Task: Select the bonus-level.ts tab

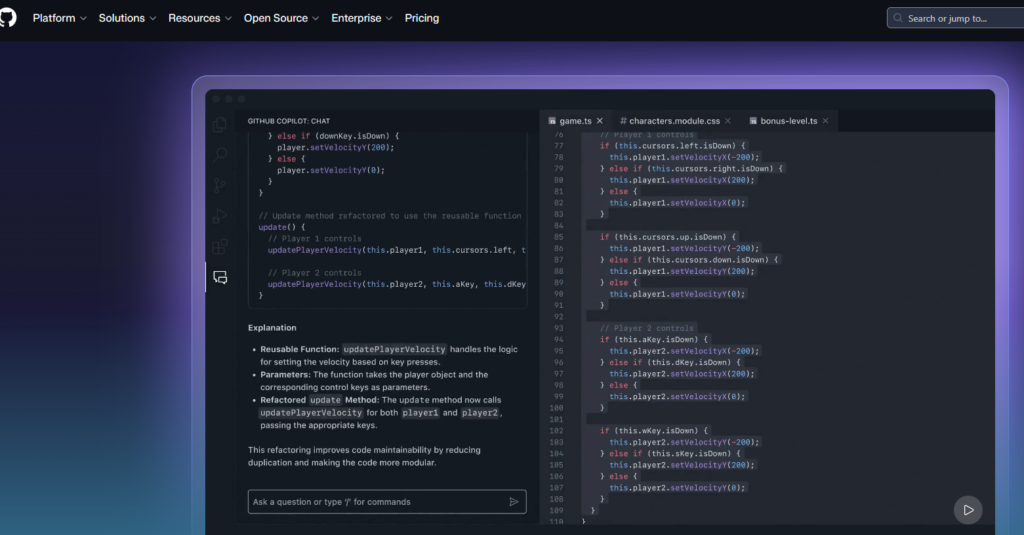Action: pyautogui.click(x=783, y=121)
